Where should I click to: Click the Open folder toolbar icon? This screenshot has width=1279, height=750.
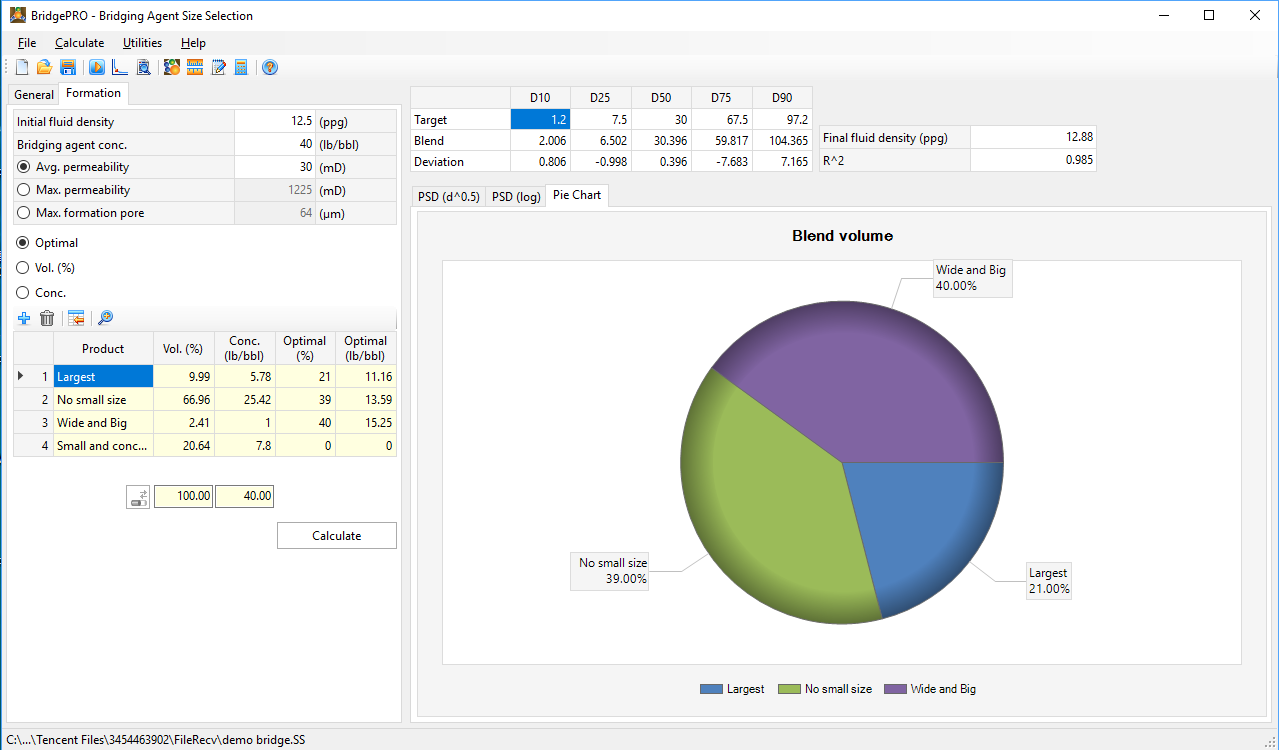(x=44, y=67)
